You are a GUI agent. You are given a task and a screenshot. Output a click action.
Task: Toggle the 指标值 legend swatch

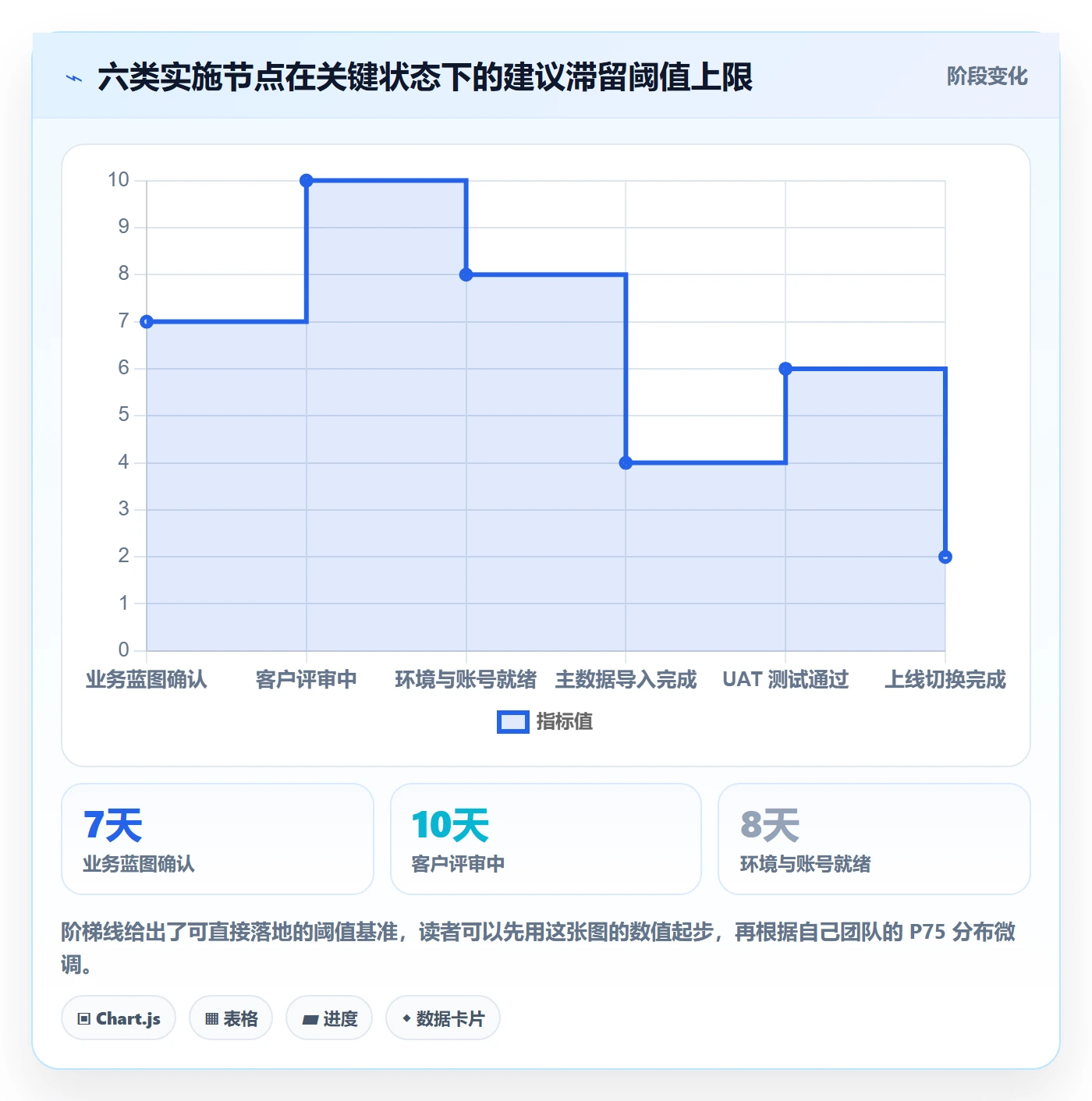point(513,722)
